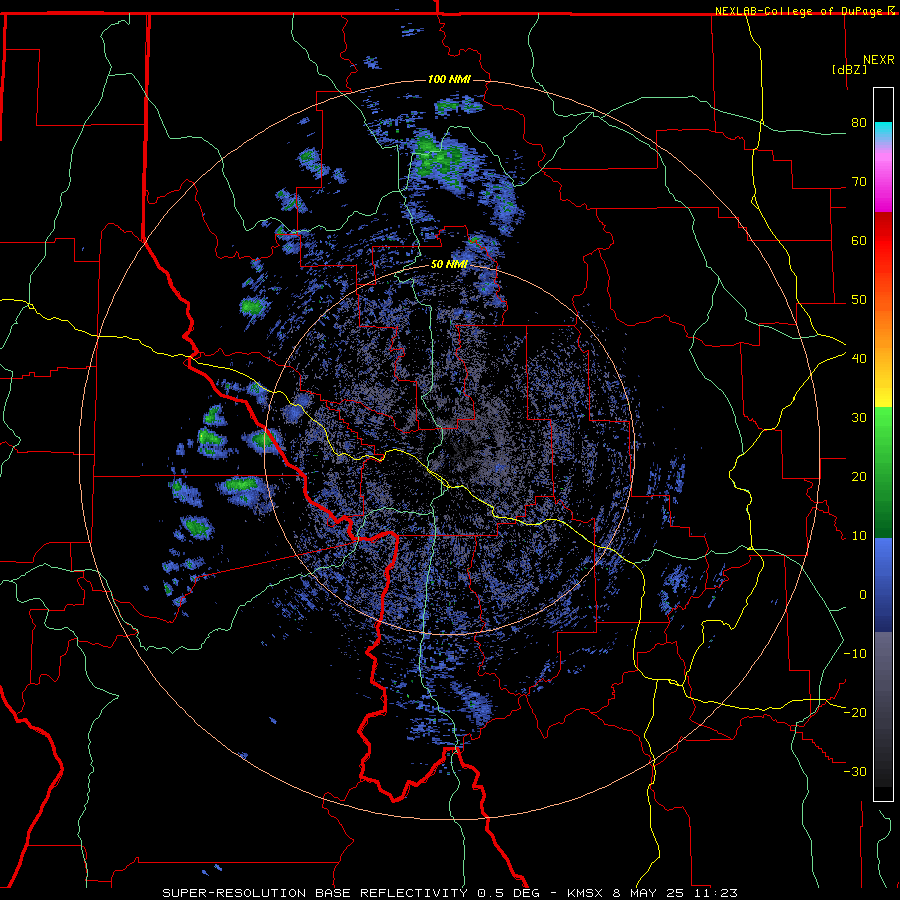Click the 60 dBZ scale value
This screenshot has width=900, height=900.
859,241
